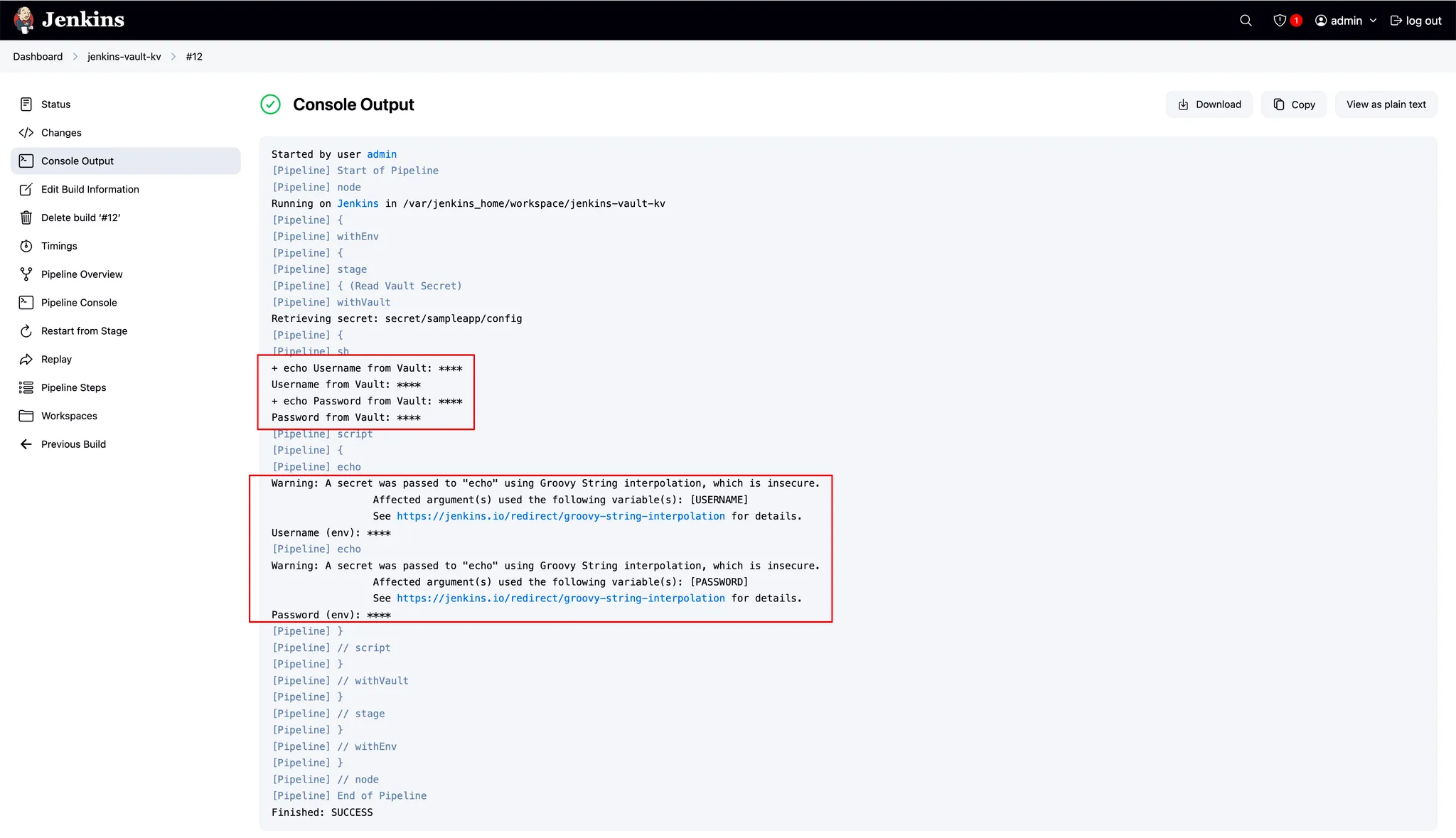1456x838 pixels.
Task: Select Restart from Stage menu item
Action: coord(84,331)
